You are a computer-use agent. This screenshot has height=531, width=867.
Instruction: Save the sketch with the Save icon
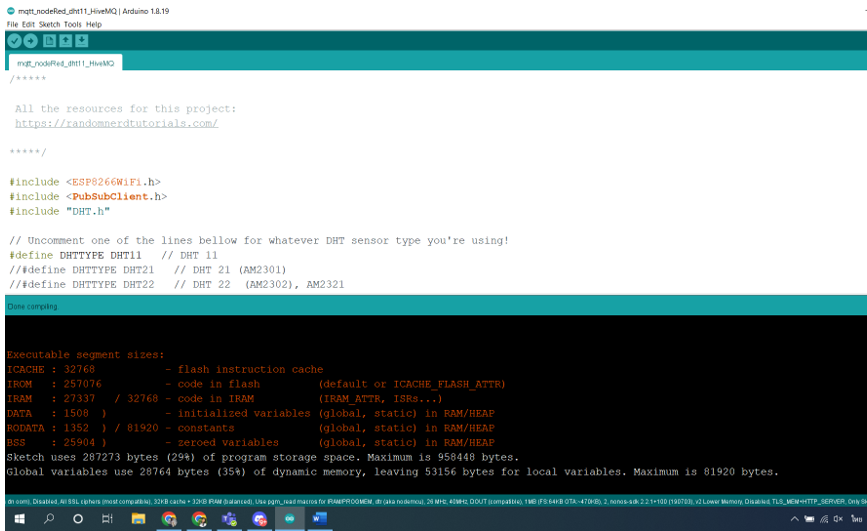pyautogui.click(x=81, y=40)
